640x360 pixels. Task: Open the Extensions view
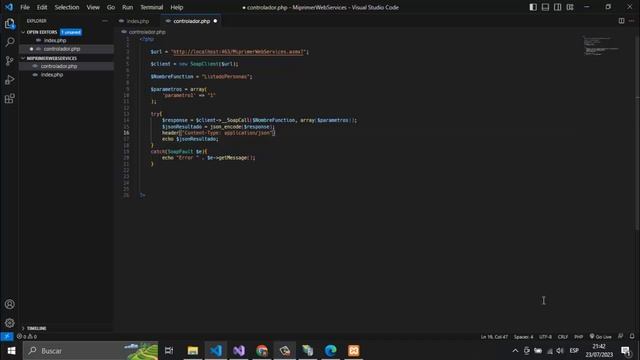tap(9, 98)
